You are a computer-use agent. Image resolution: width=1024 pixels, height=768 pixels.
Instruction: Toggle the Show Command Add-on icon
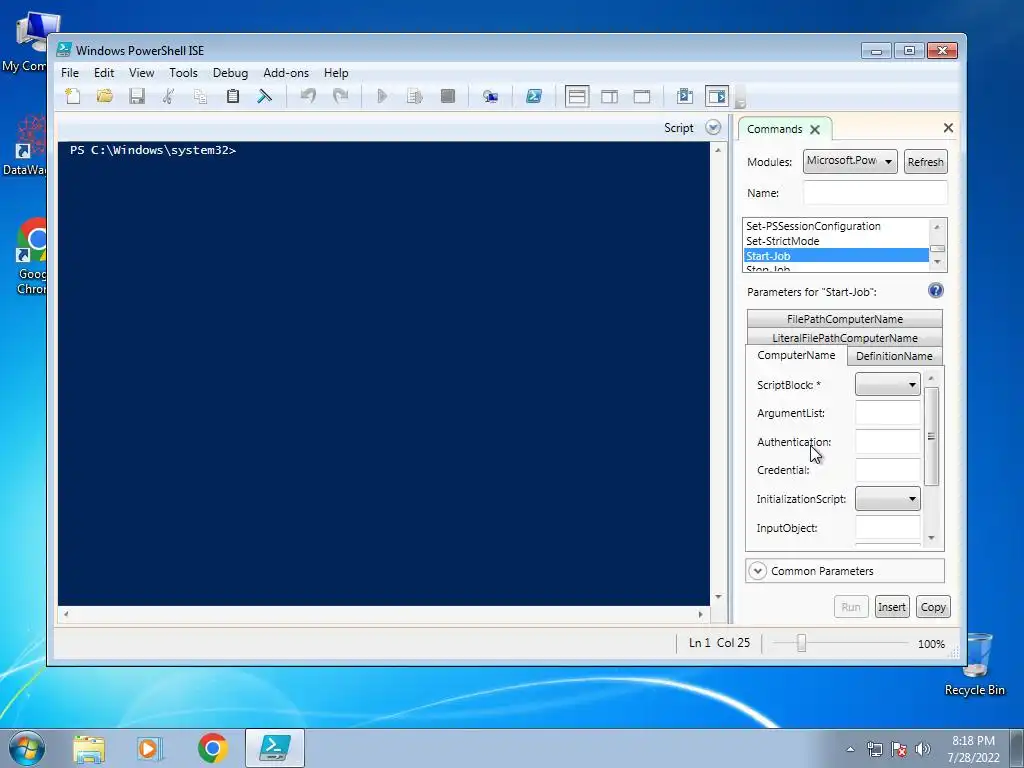(x=716, y=97)
